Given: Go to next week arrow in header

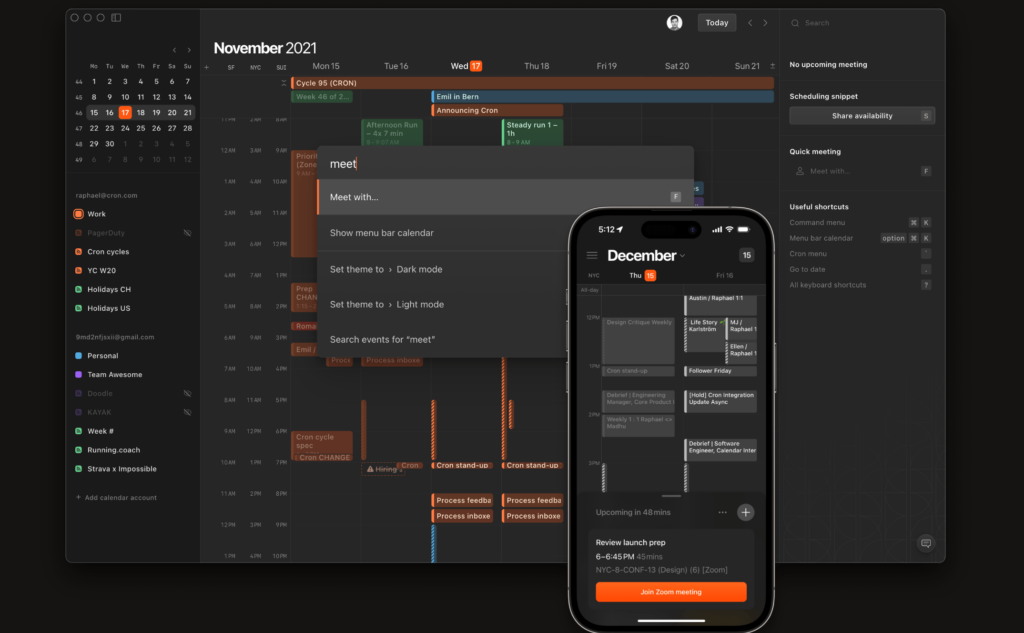Looking at the screenshot, I should pos(765,23).
